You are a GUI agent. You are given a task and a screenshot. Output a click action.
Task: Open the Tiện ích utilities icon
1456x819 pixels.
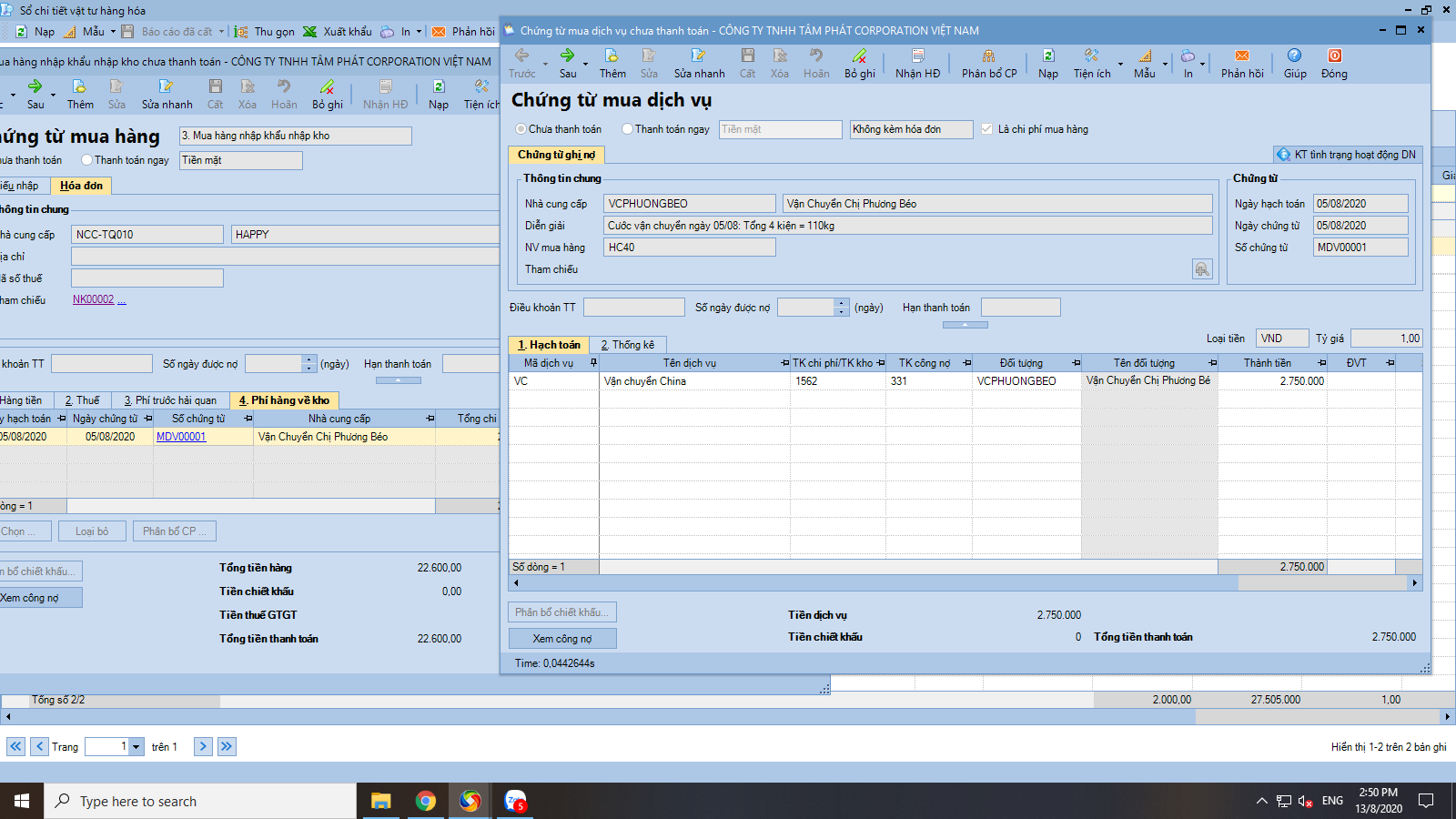[x=1091, y=56]
